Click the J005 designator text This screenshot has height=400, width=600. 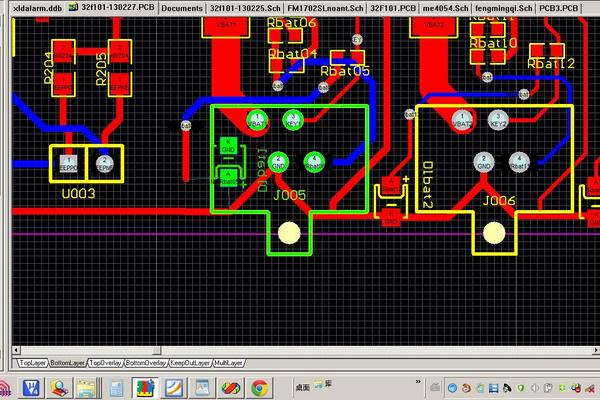coord(290,196)
